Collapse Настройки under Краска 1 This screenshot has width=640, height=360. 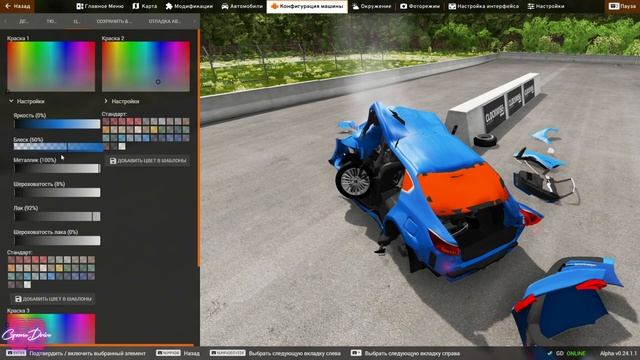click(x=27, y=101)
